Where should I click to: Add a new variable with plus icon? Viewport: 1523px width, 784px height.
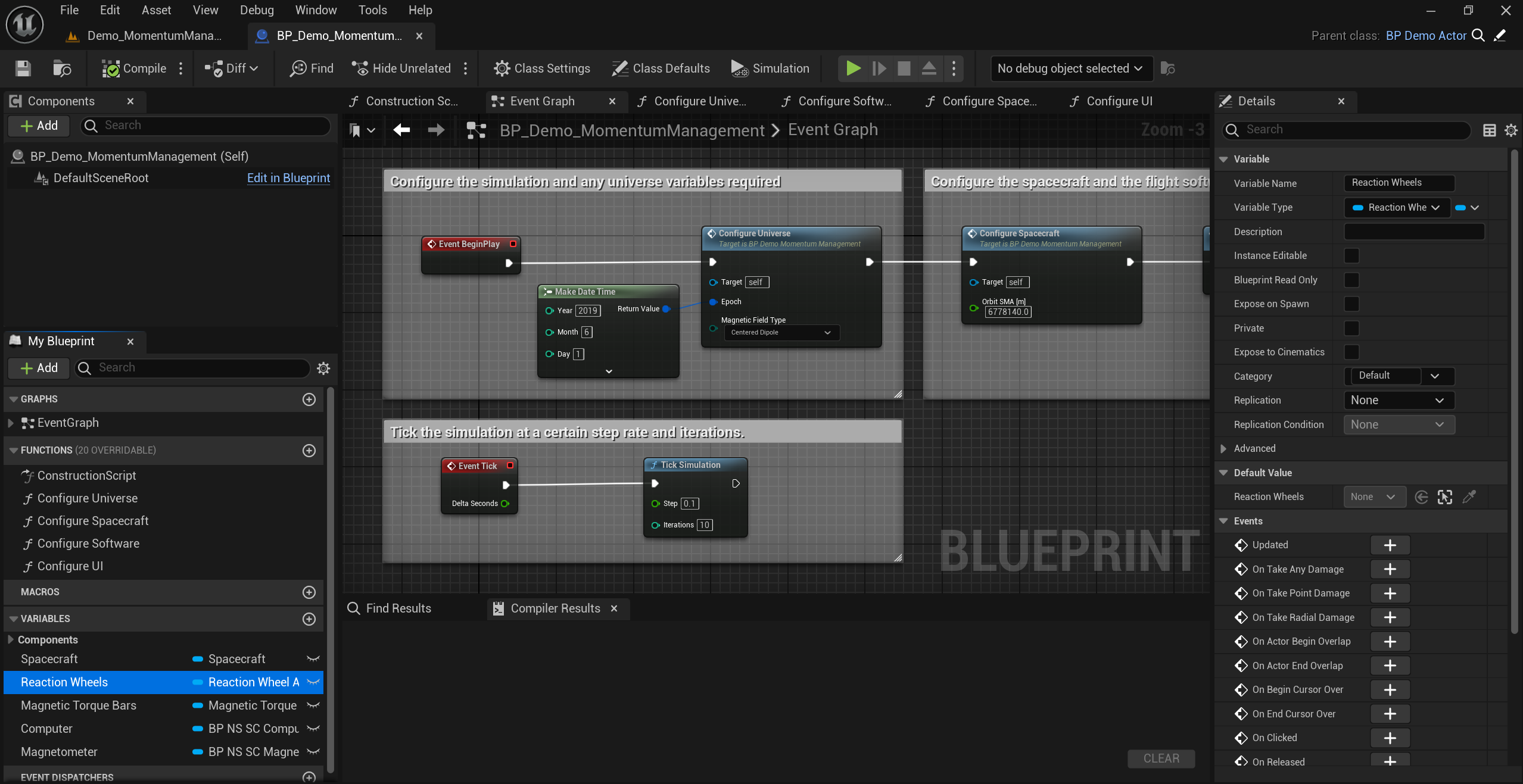click(309, 619)
